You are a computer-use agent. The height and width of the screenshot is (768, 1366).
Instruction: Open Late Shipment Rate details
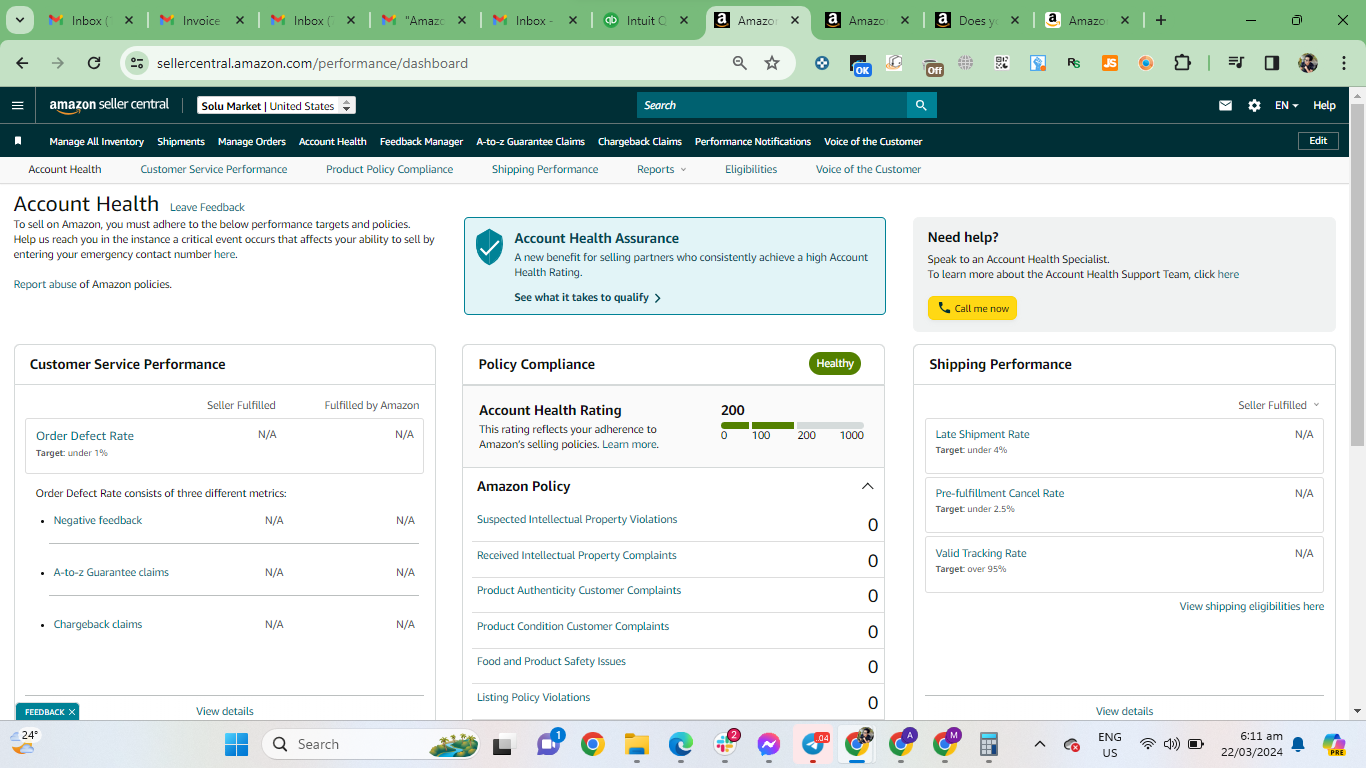pos(982,434)
